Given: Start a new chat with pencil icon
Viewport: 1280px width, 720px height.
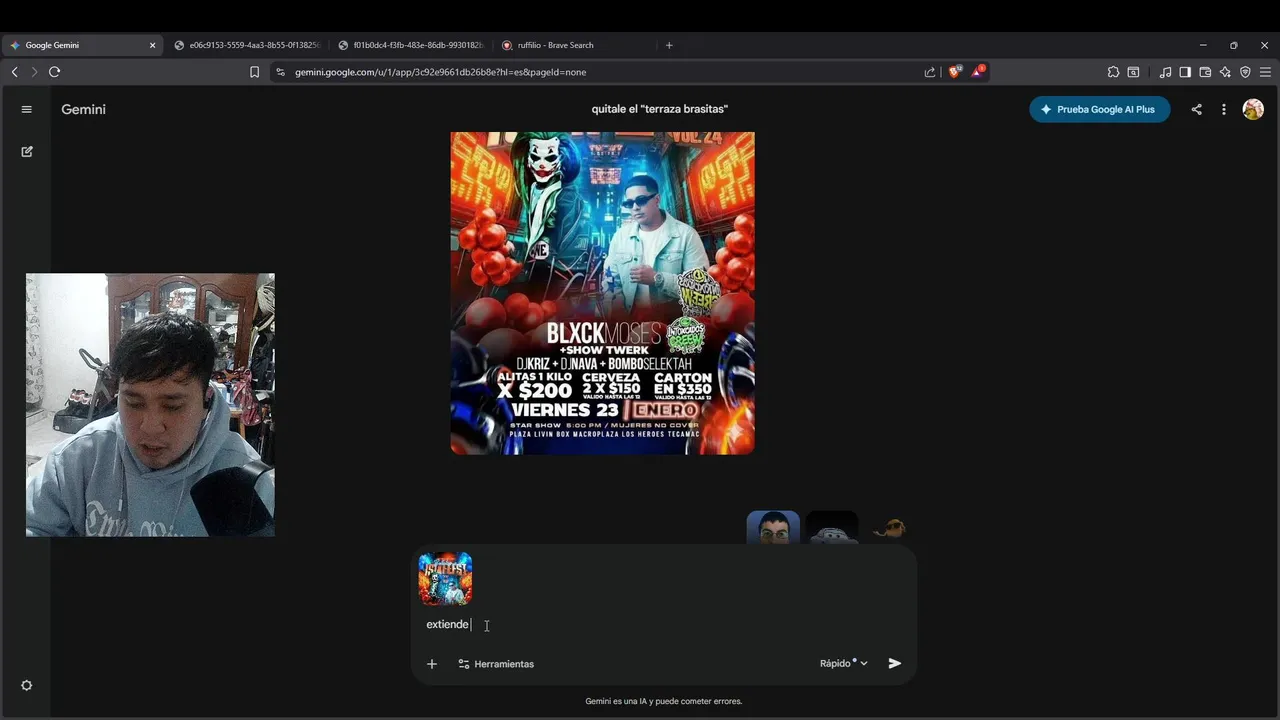Looking at the screenshot, I should [27, 152].
